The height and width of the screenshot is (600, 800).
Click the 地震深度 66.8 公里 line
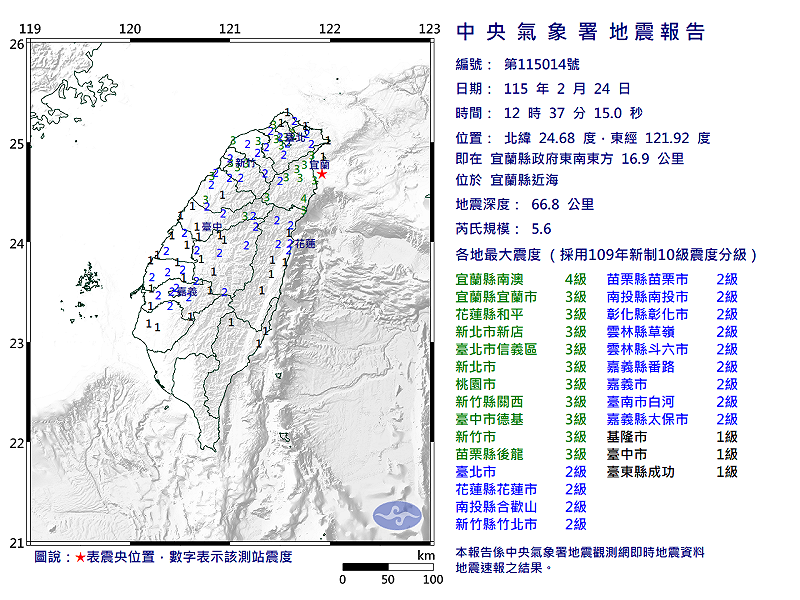click(x=524, y=204)
